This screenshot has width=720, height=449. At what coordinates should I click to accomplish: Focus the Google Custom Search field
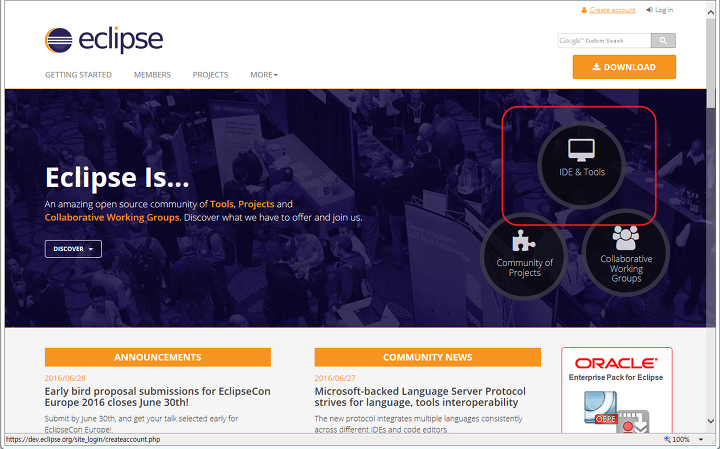click(x=604, y=40)
